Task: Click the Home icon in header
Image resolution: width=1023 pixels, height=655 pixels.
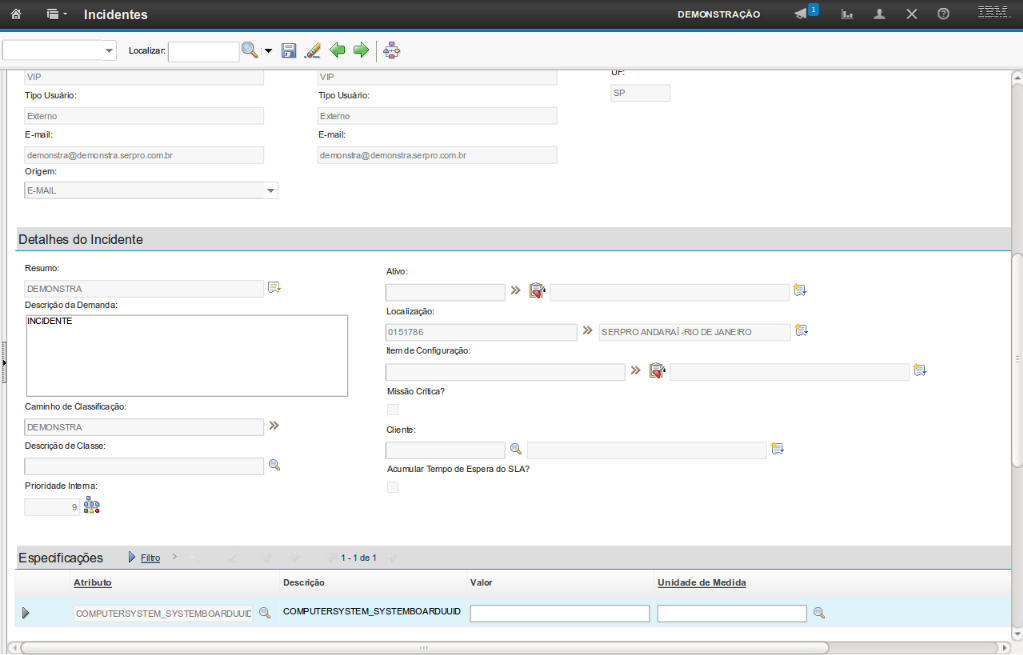Action: click(x=15, y=14)
